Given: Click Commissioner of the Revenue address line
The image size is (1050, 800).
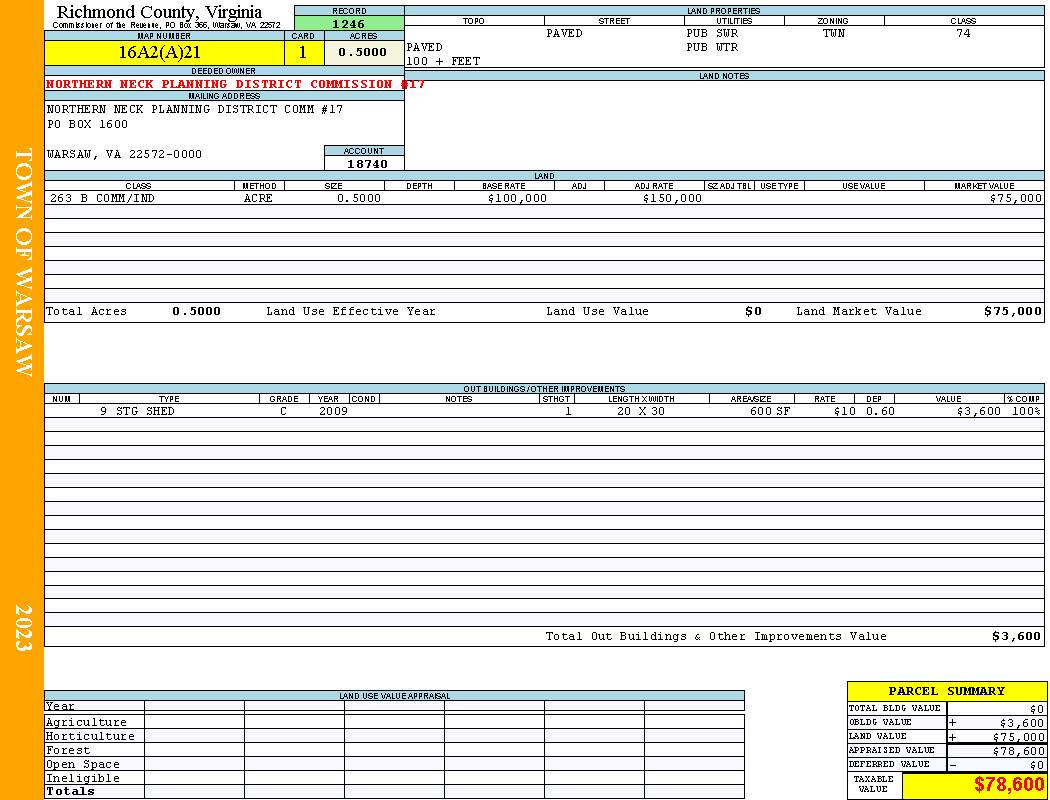Looking at the screenshot, I should (x=166, y=25).
